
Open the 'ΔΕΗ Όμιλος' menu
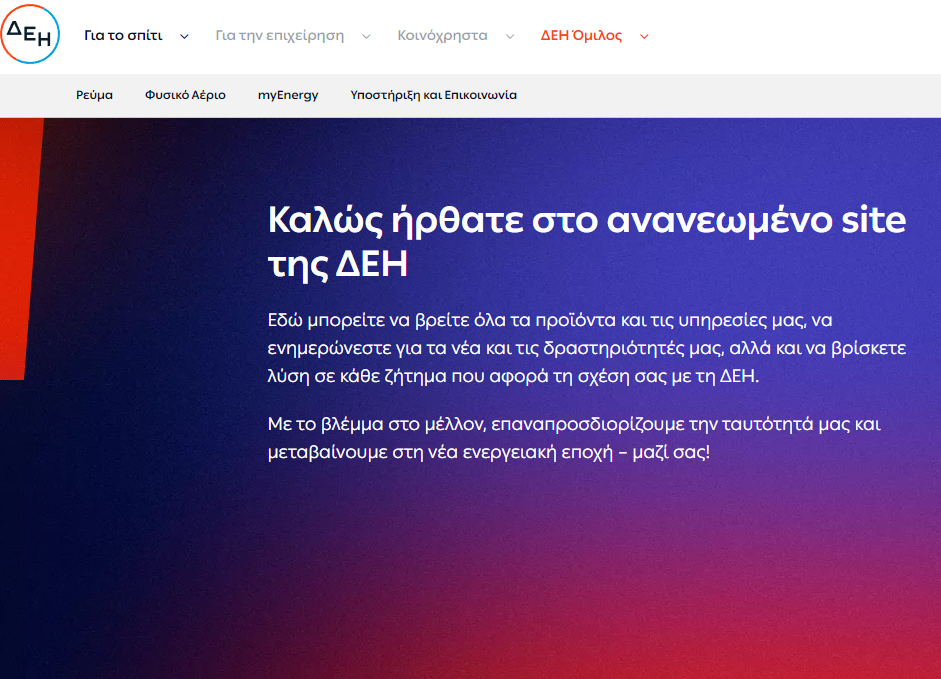point(581,36)
